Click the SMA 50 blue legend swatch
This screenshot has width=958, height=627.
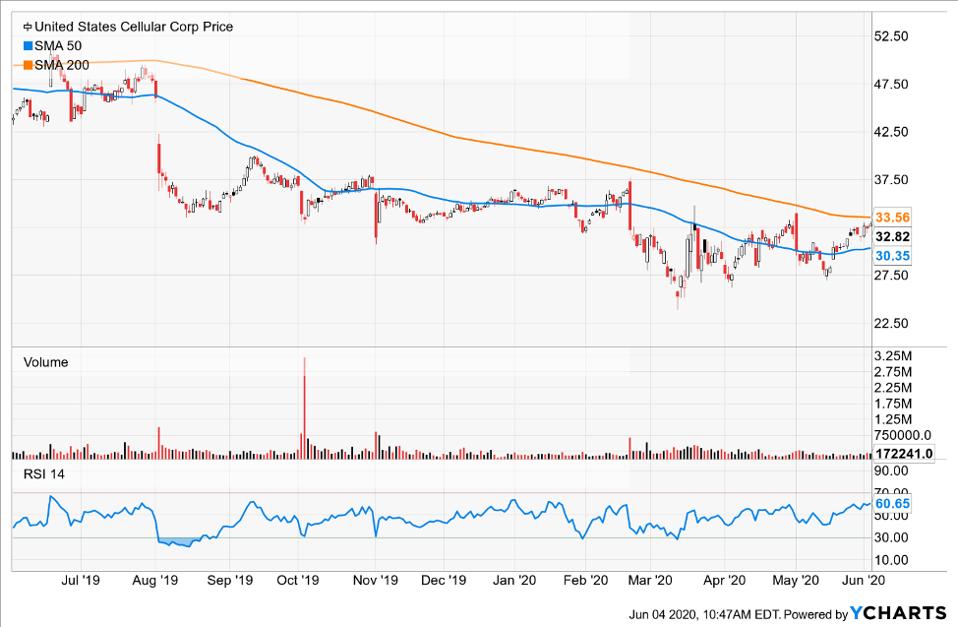pos(28,46)
